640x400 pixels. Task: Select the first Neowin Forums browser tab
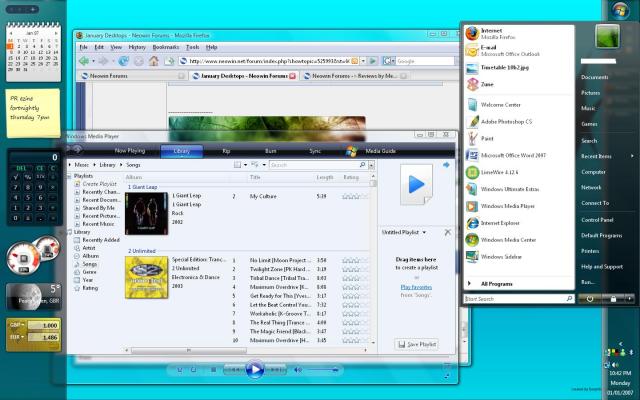click(x=132, y=76)
